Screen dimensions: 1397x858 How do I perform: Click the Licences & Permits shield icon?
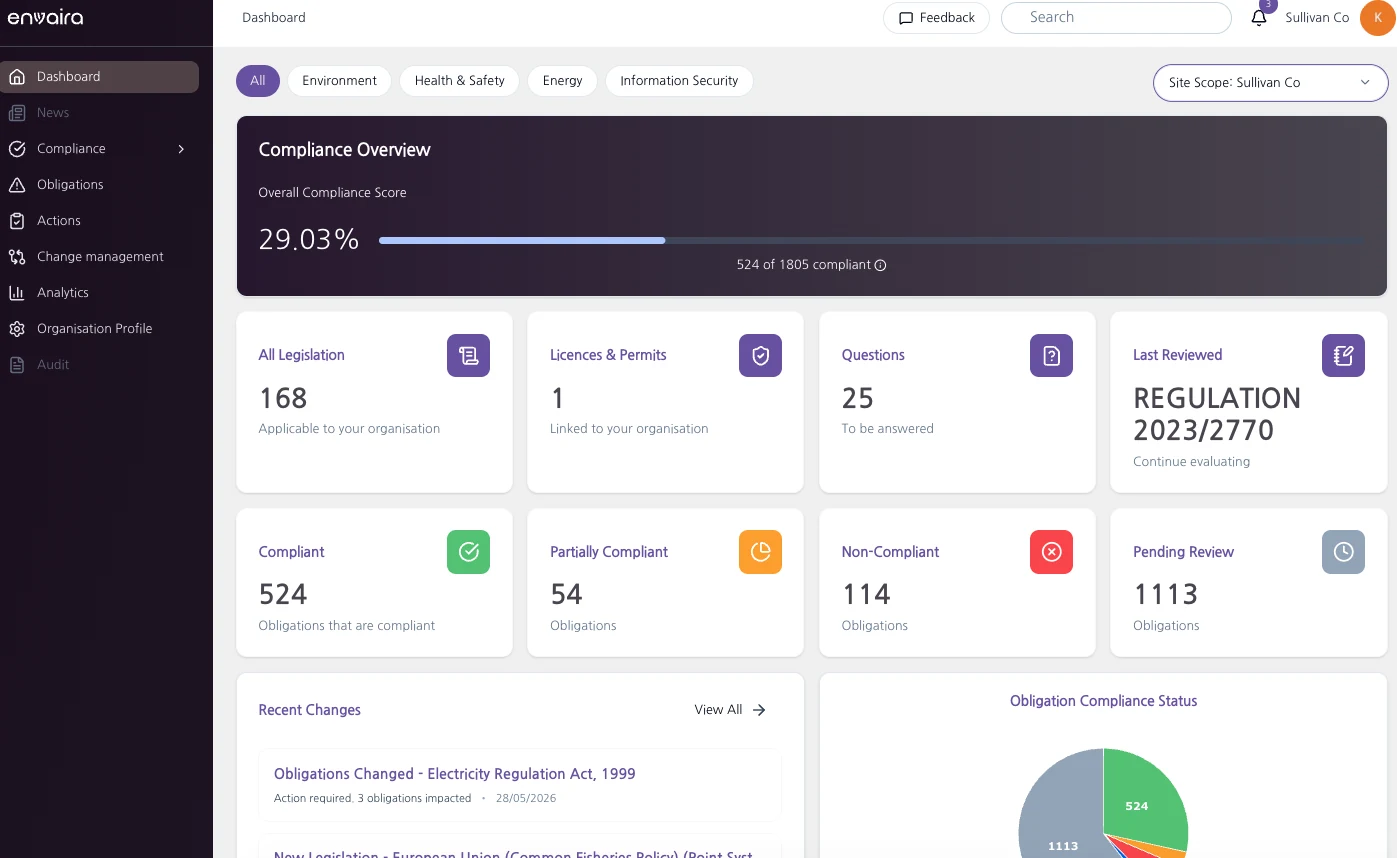point(760,355)
